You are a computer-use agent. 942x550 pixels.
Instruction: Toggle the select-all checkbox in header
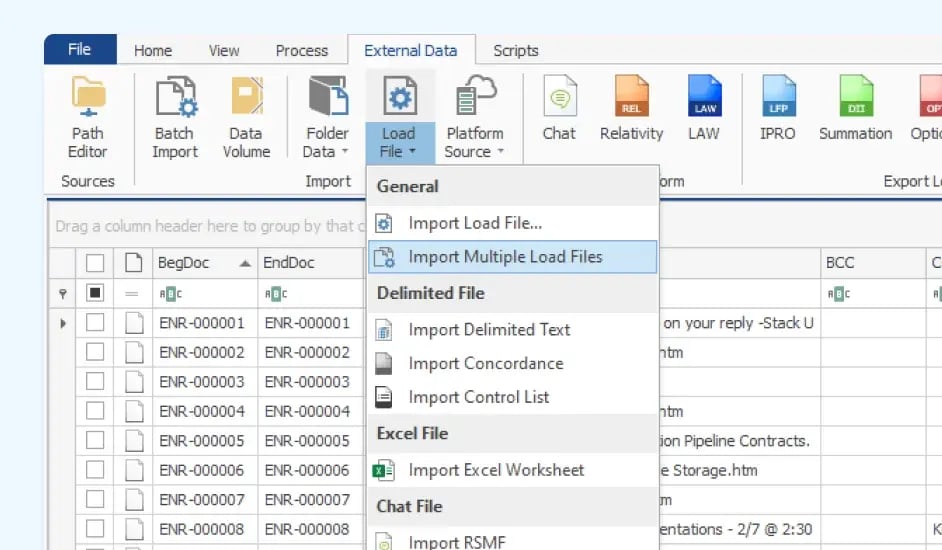(95, 263)
